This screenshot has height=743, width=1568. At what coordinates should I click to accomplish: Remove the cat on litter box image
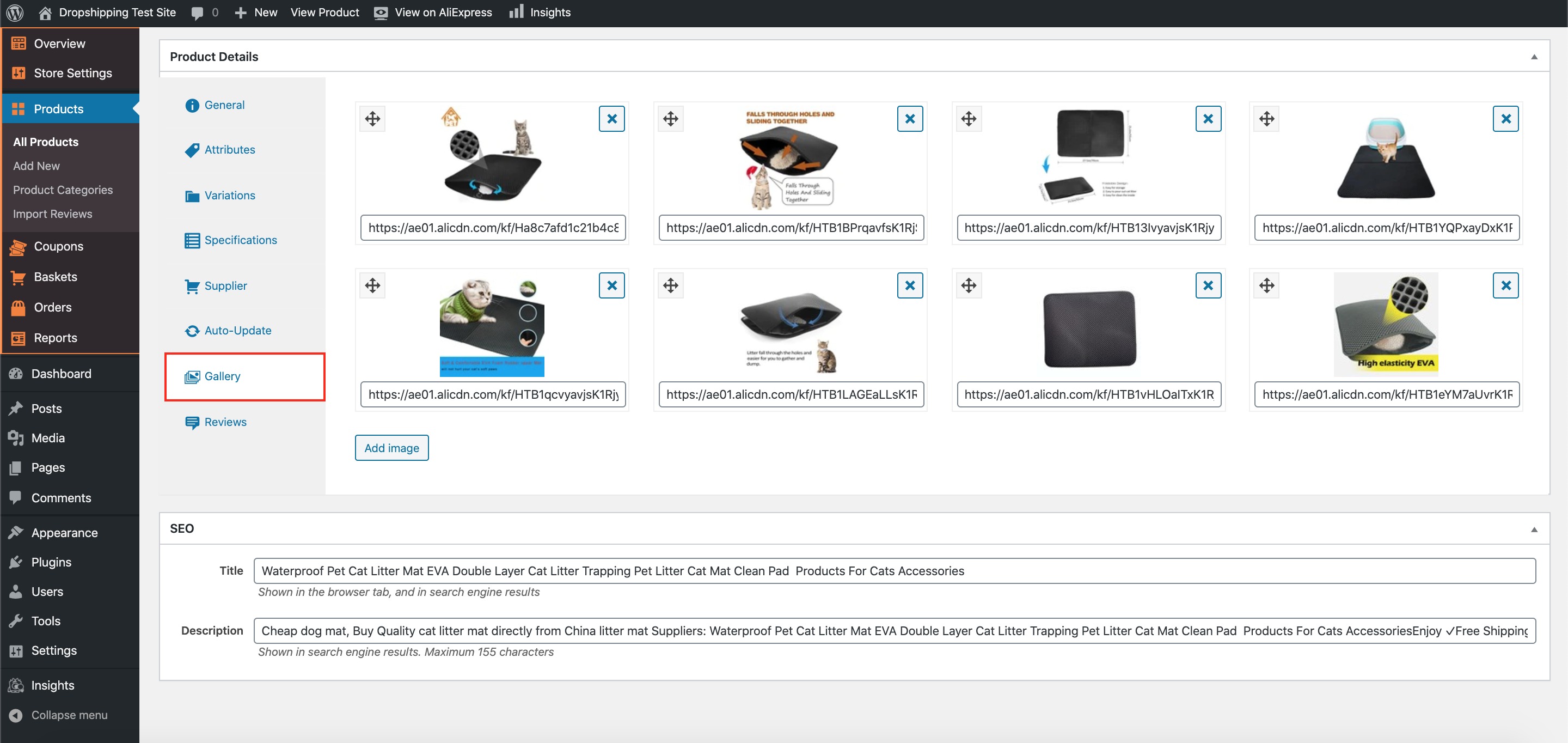[1505, 119]
